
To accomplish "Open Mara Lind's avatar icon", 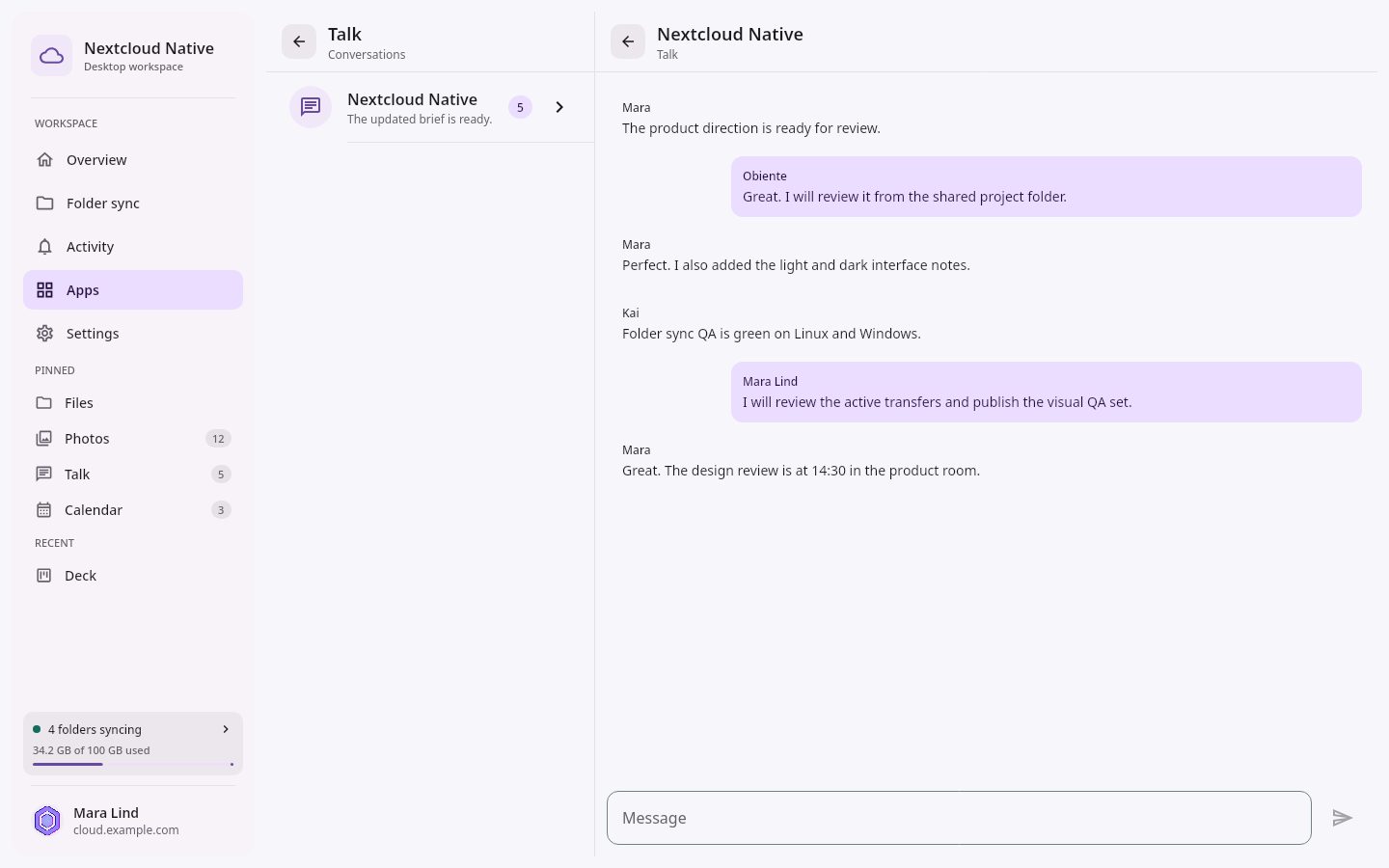I will (x=47, y=821).
